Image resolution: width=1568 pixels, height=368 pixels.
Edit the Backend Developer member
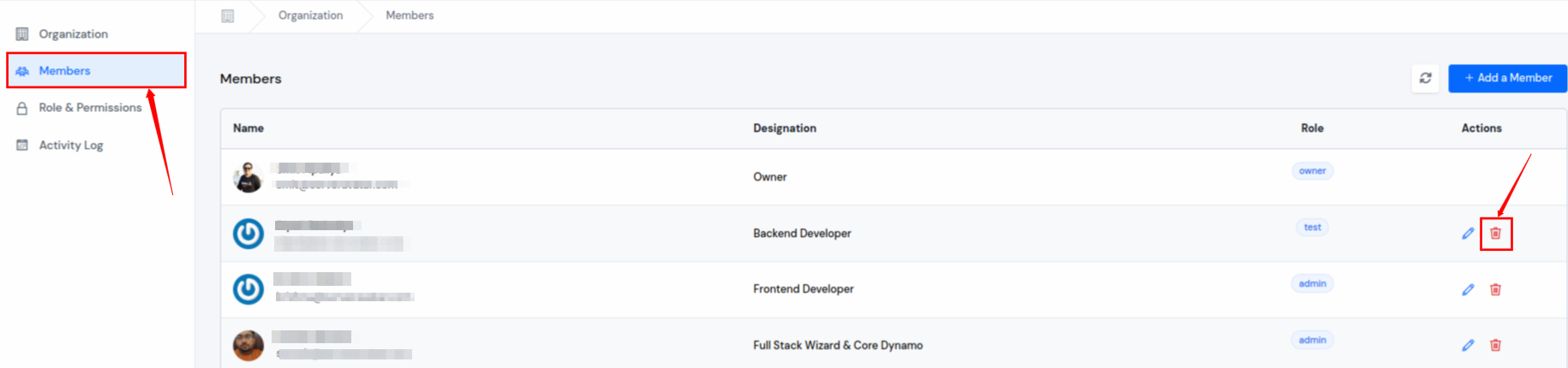[x=1468, y=233]
